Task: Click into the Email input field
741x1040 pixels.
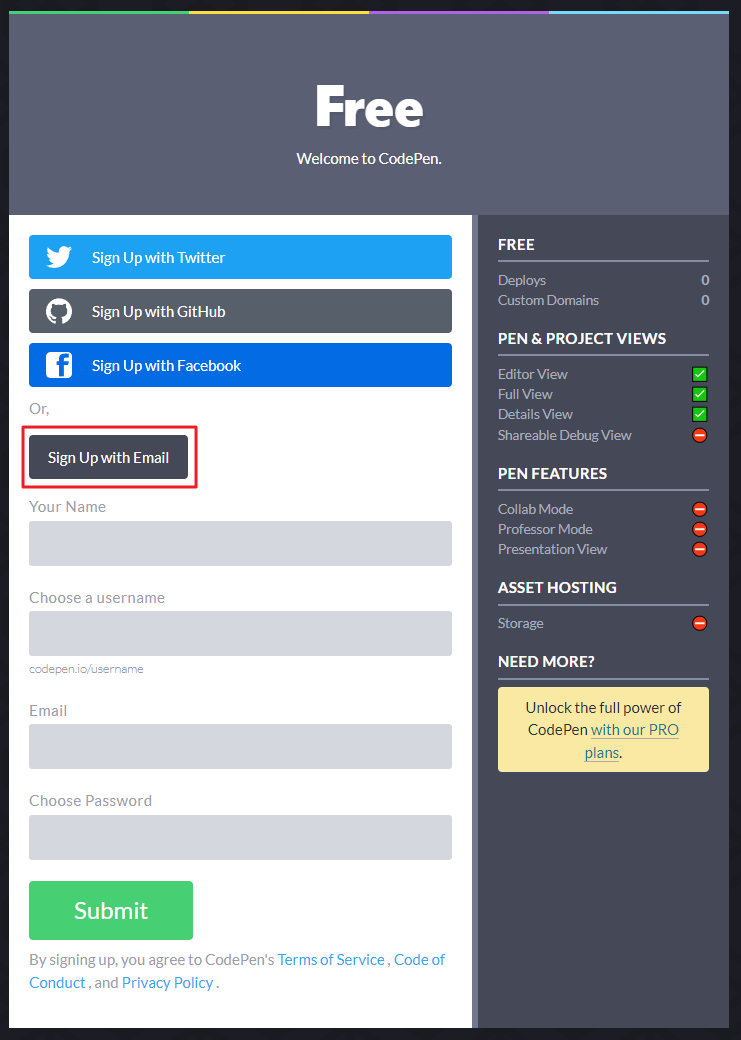Action: tap(240, 746)
